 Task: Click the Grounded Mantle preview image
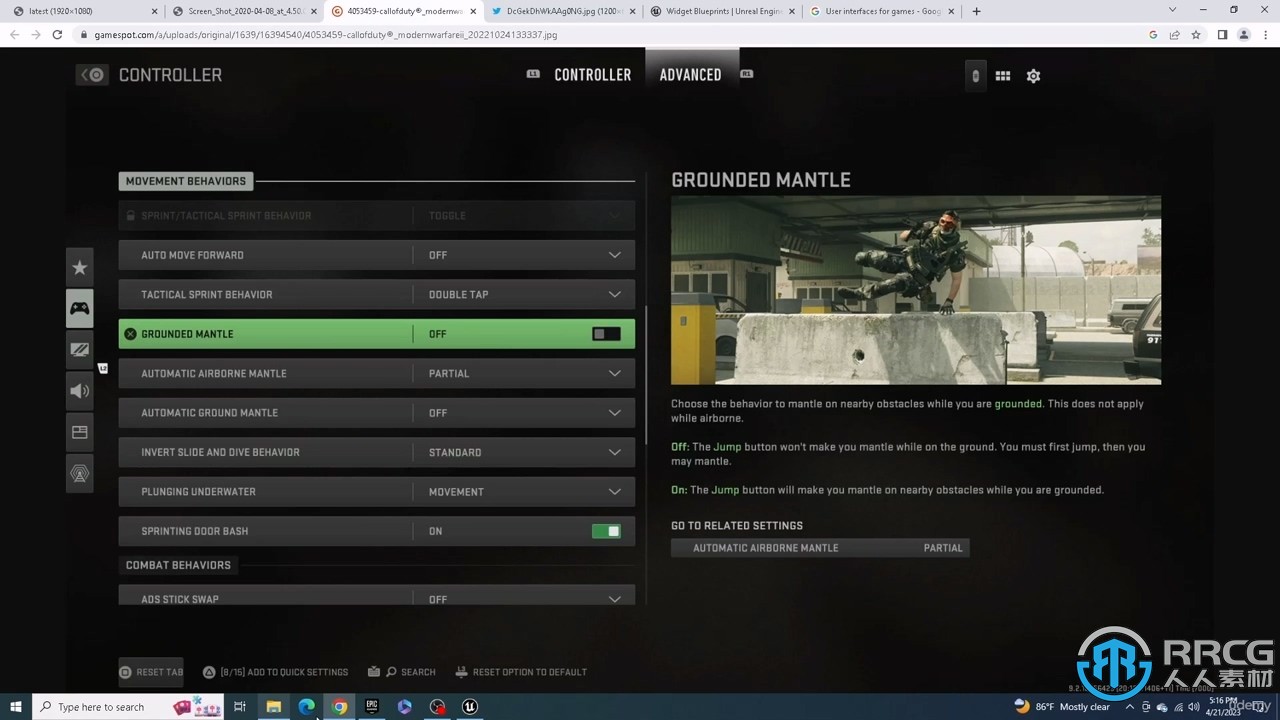tap(916, 290)
